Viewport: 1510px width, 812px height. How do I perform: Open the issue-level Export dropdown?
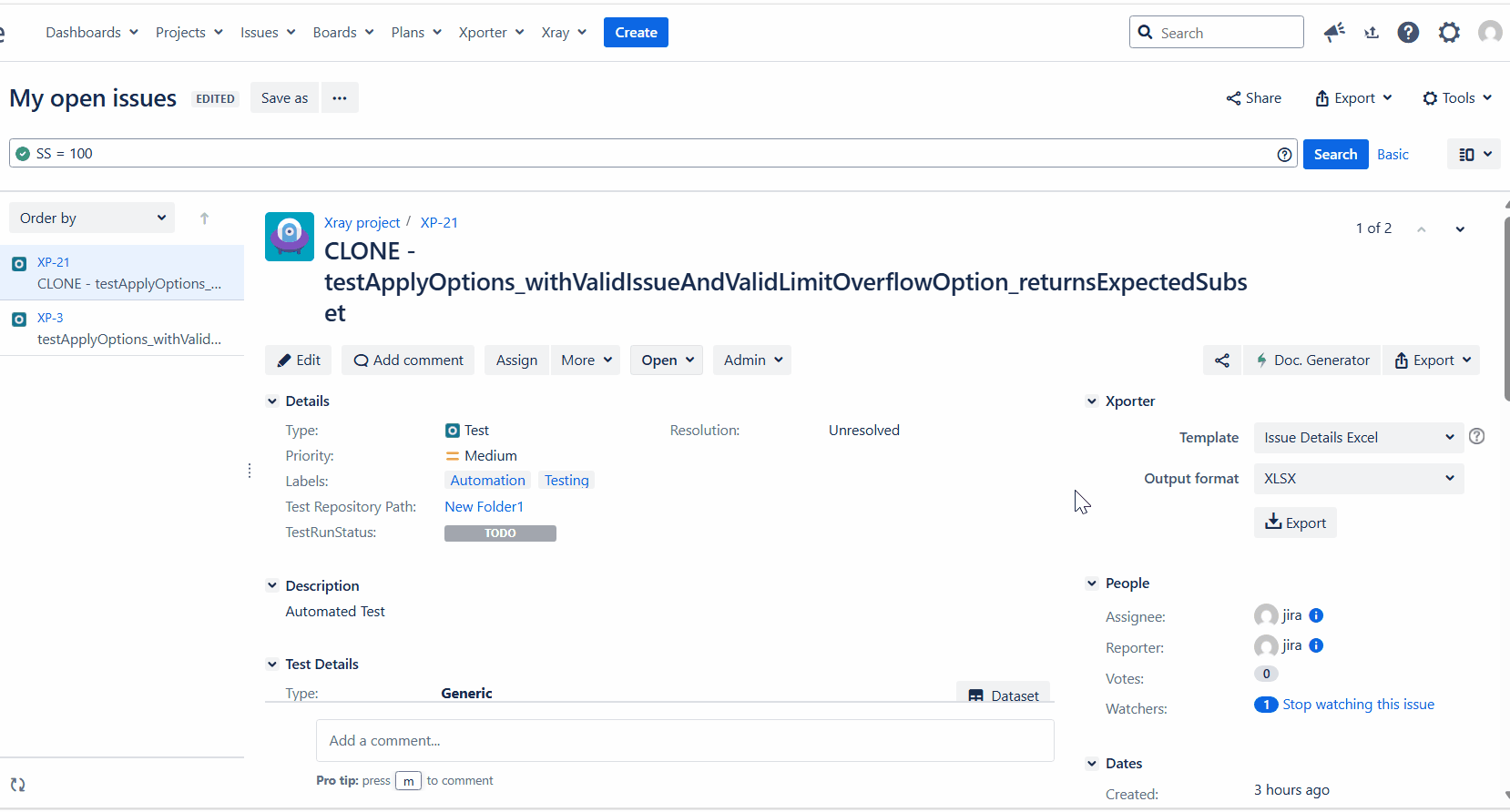pos(1433,360)
